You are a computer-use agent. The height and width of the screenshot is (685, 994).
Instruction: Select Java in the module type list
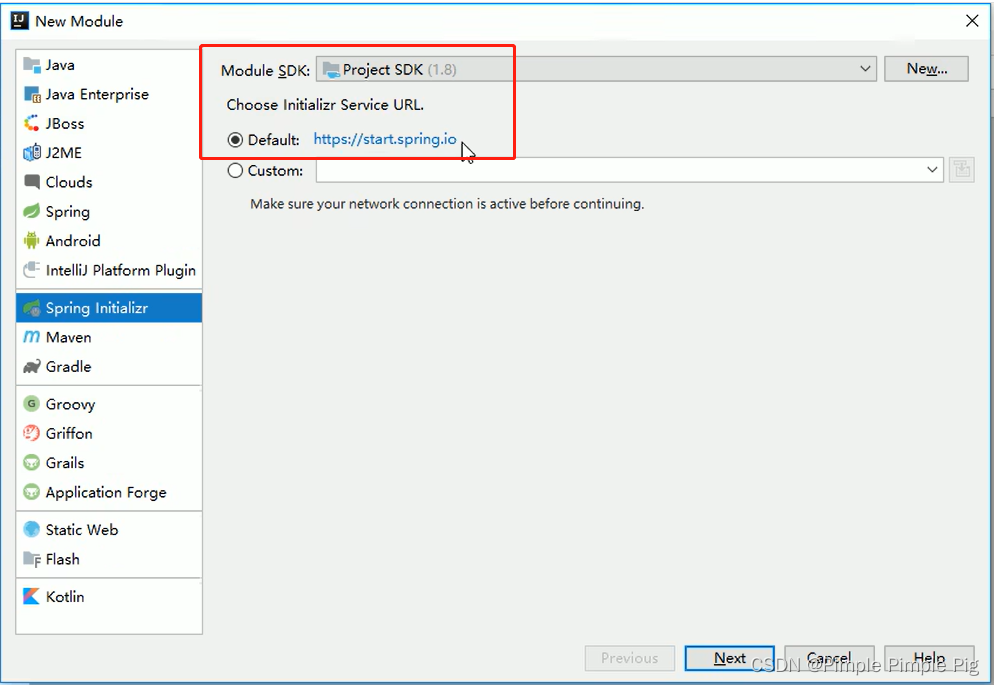click(109, 65)
